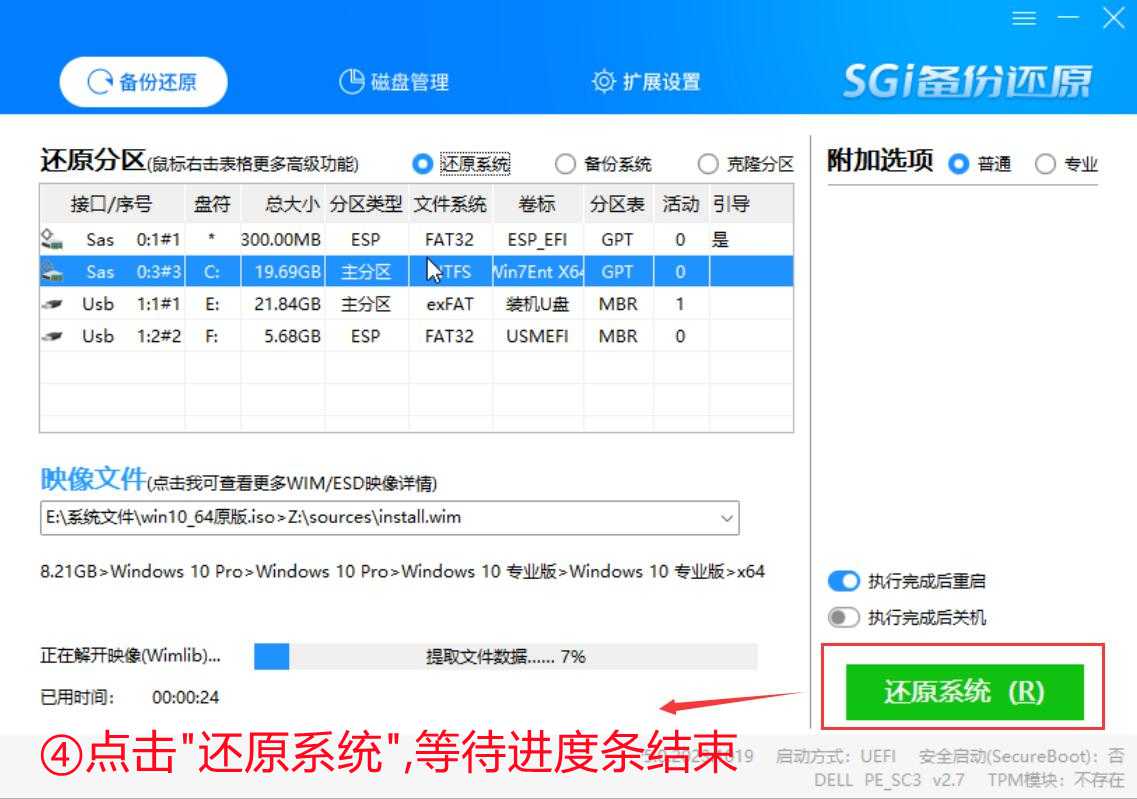The width and height of the screenshot is (1137, 799).
Task: Click the 磁盘管理 pie chart icon
Action: point(351,82)
